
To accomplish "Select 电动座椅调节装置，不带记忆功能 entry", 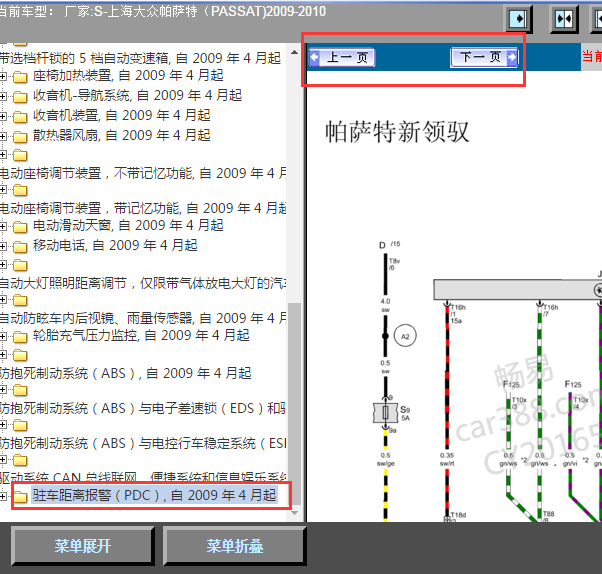I will tap(143, 173).
